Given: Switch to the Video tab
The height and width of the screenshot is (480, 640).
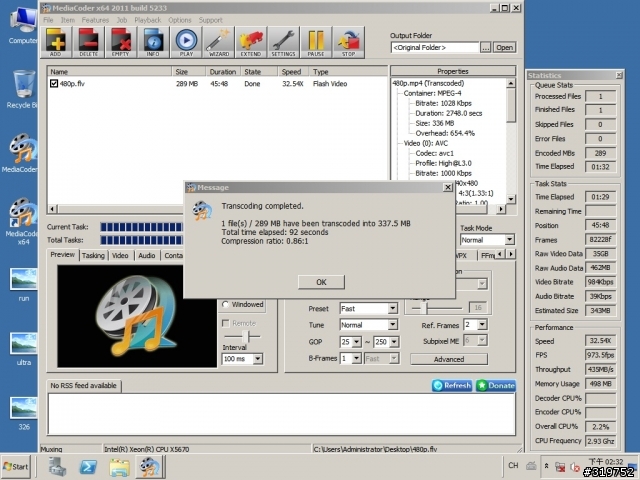Looking at the screenshot, I should click(x=120, y=256).
